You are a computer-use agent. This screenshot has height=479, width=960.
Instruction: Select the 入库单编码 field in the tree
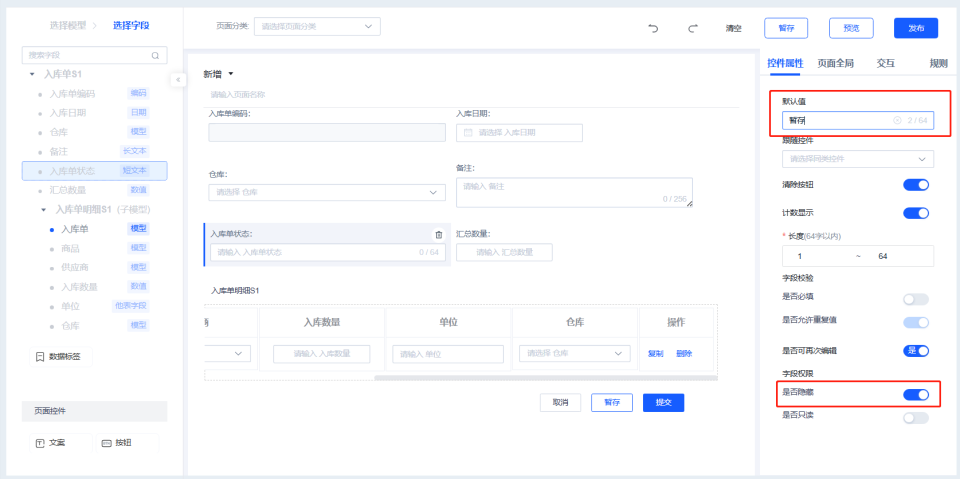[94, 94]
